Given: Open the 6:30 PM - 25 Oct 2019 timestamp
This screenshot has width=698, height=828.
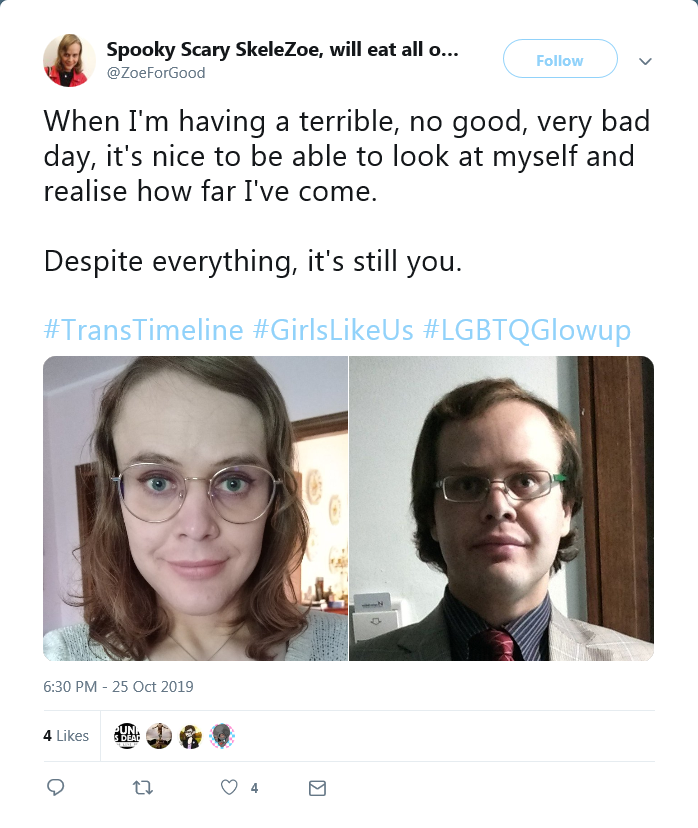Looking at the screenshot, I should pyautogui.click(x=118, y=686).
